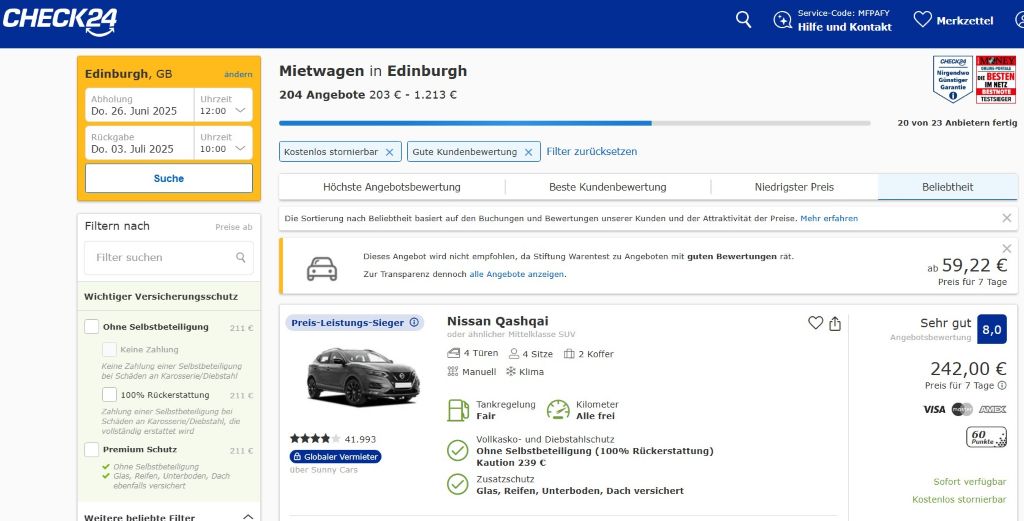Save Nissan Qashqai to Merkzettel heart
This screenshot has height=521, width=1024.
pos(815,323)
